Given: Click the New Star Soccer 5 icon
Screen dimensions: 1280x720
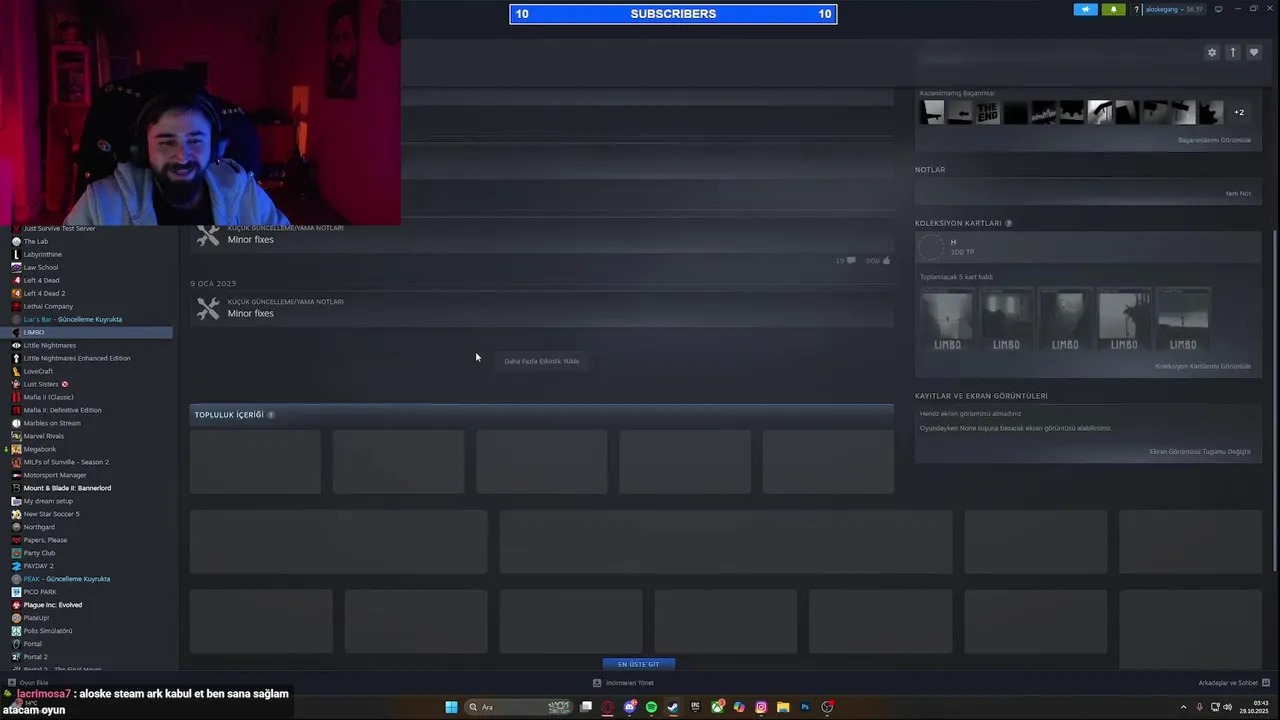Looking at the screenshot, I should [16, 514].
